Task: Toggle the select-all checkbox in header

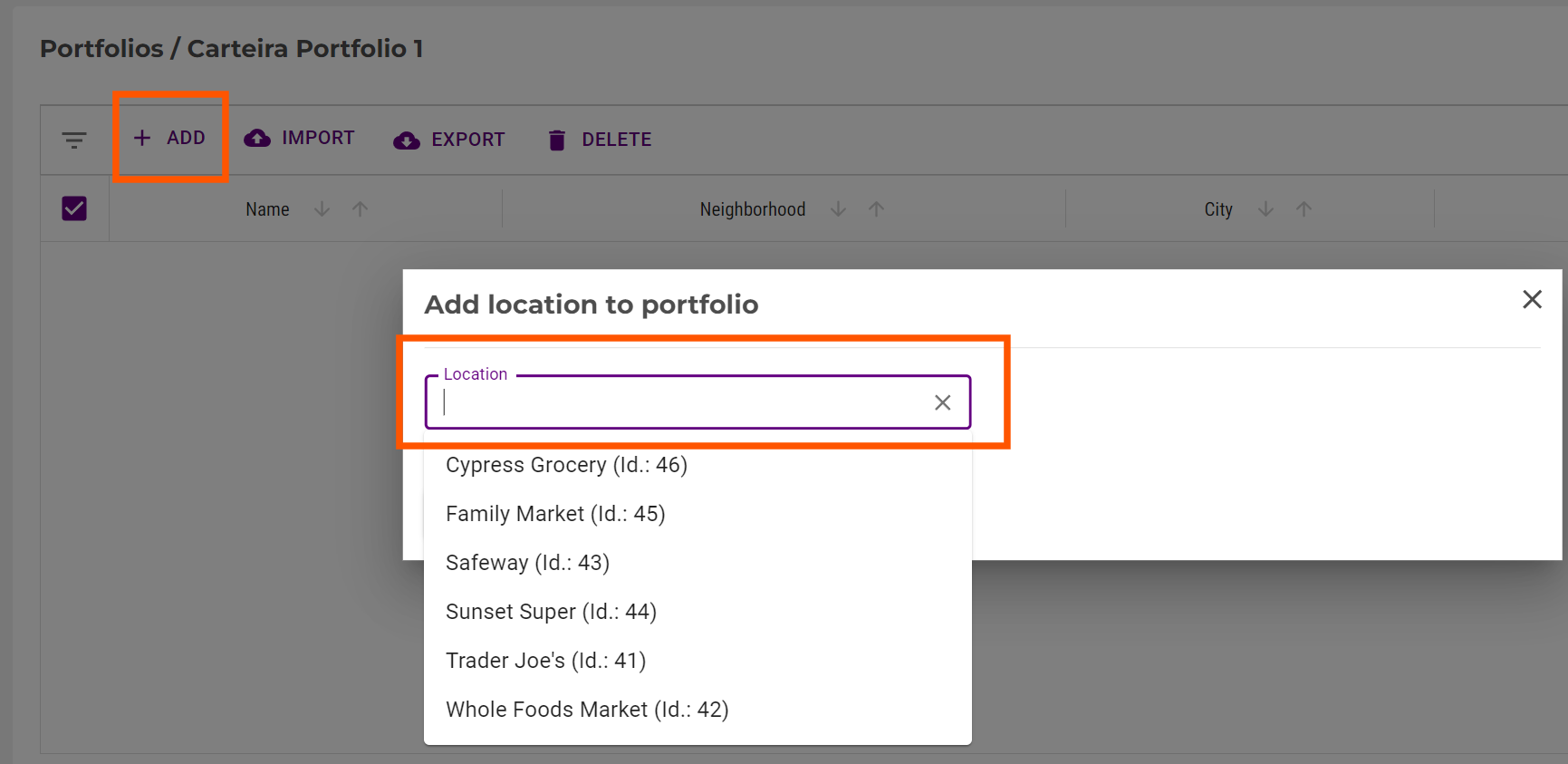Action: point(74,208)
